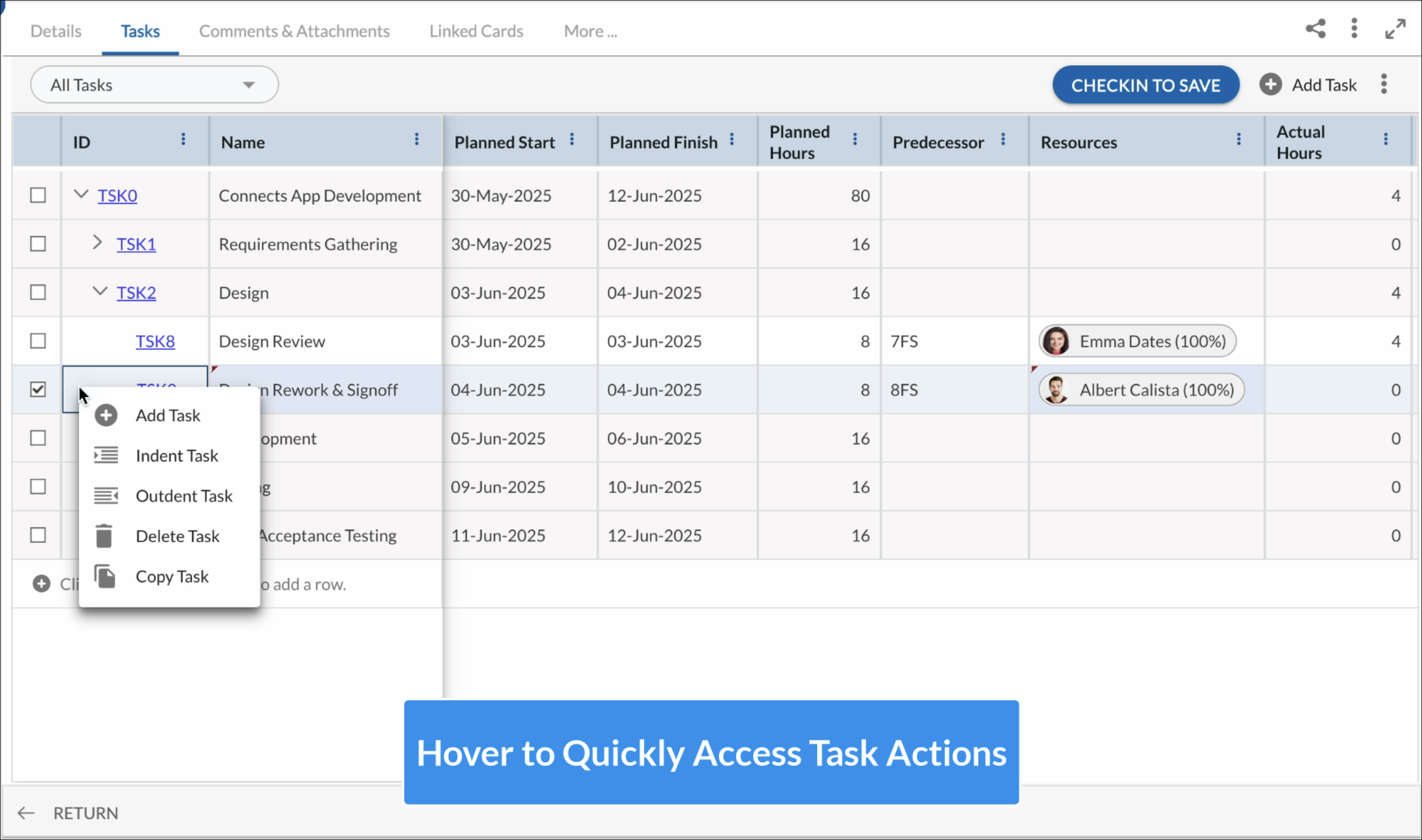The height and width of the screenshot is (840, 1422).
Task: Click the copy icon for Copy Task
Action: [105, 576]
